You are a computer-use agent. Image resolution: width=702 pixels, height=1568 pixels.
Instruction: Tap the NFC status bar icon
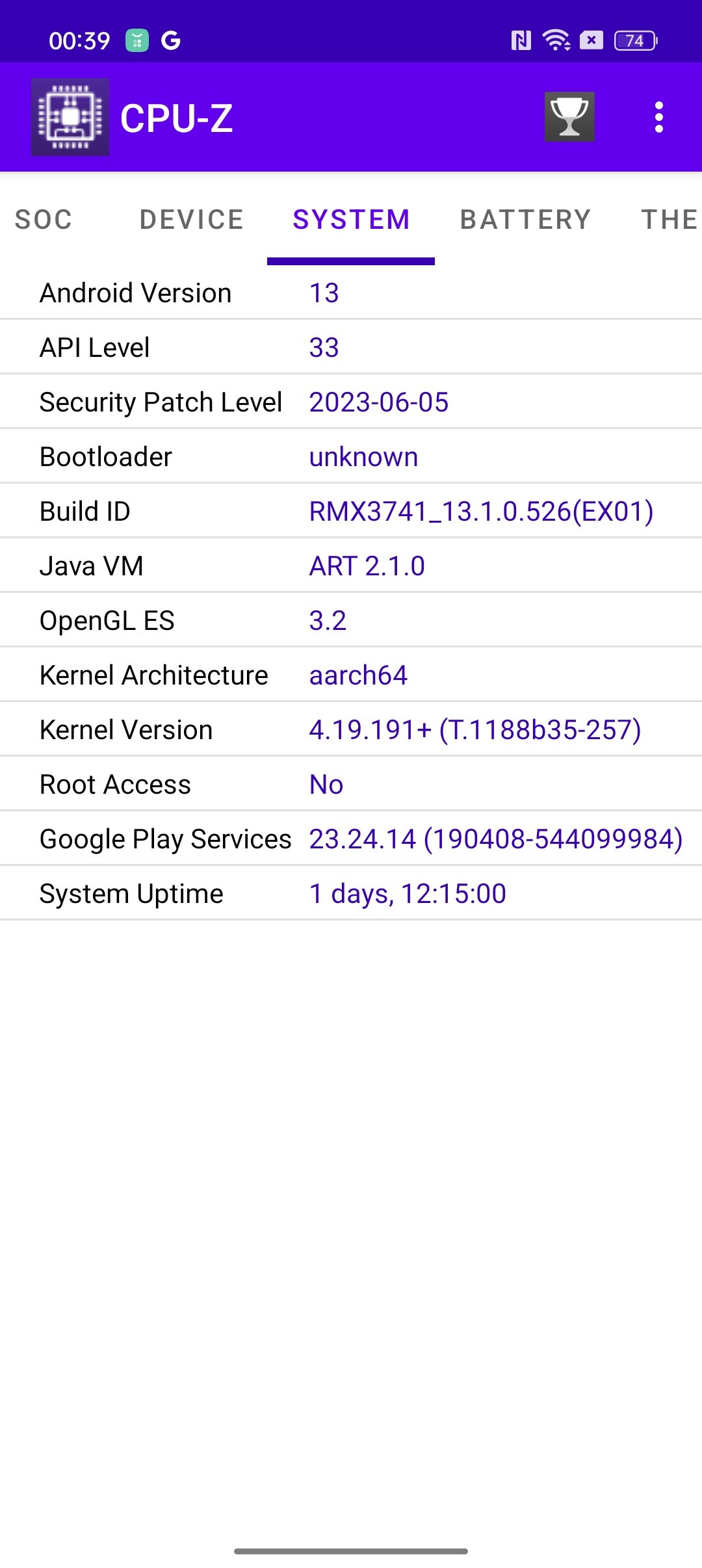pyautogui.click(x=521, y=40)
